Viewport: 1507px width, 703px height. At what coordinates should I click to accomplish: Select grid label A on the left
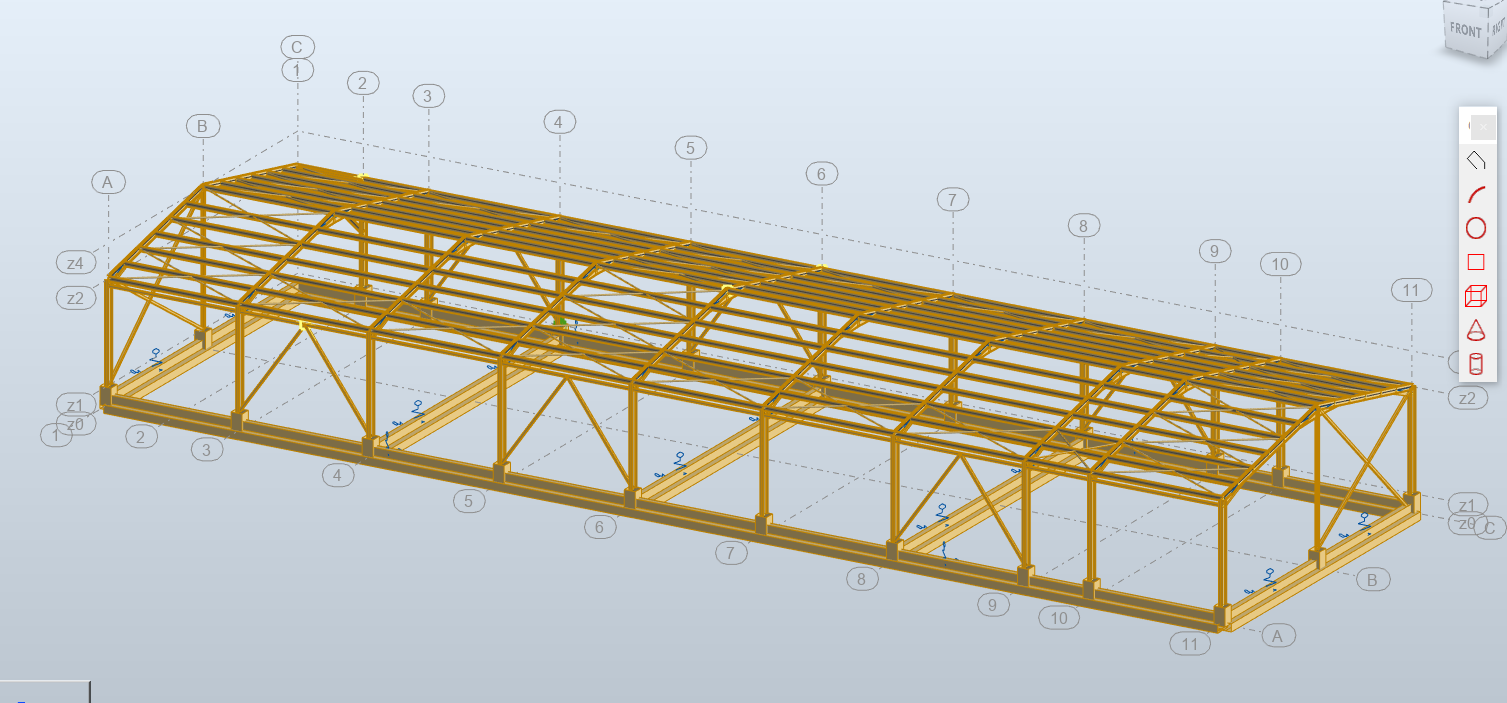(109, 181)
